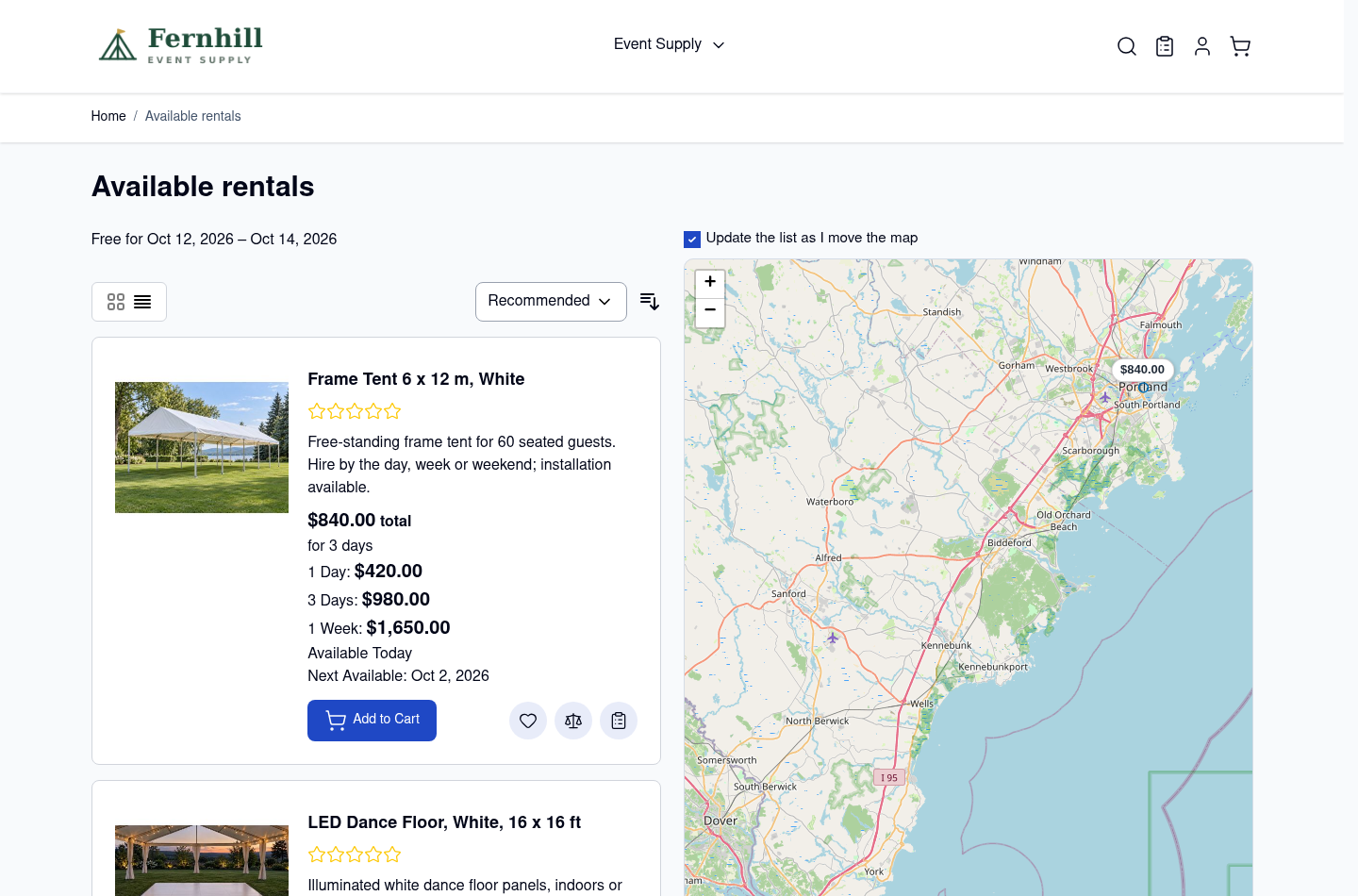
Task: Go to Home breadcrumb link
Action: (x=108, y=116)
